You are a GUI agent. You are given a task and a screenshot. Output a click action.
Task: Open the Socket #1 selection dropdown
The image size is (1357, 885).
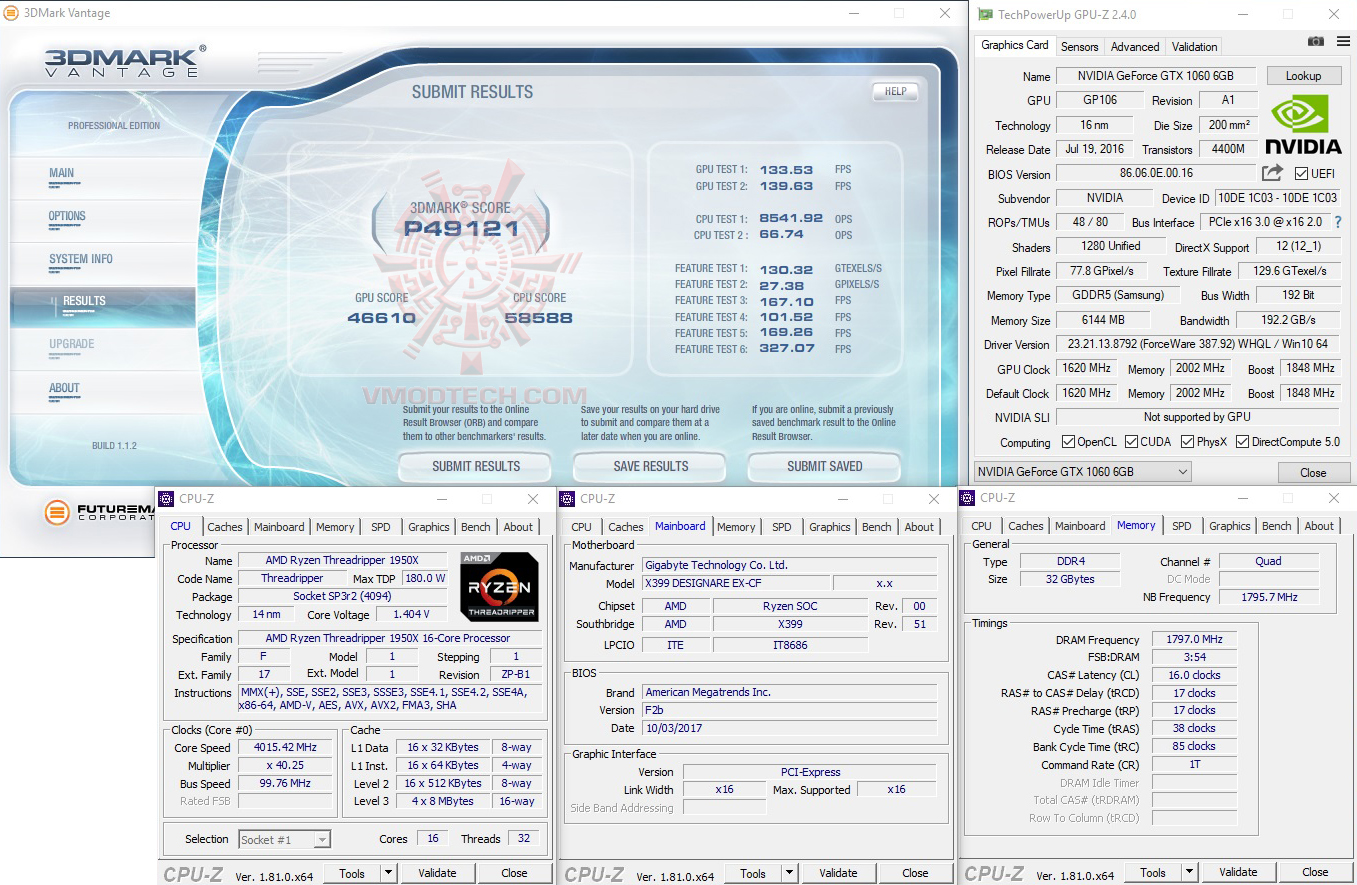click(x=284, y=839)
